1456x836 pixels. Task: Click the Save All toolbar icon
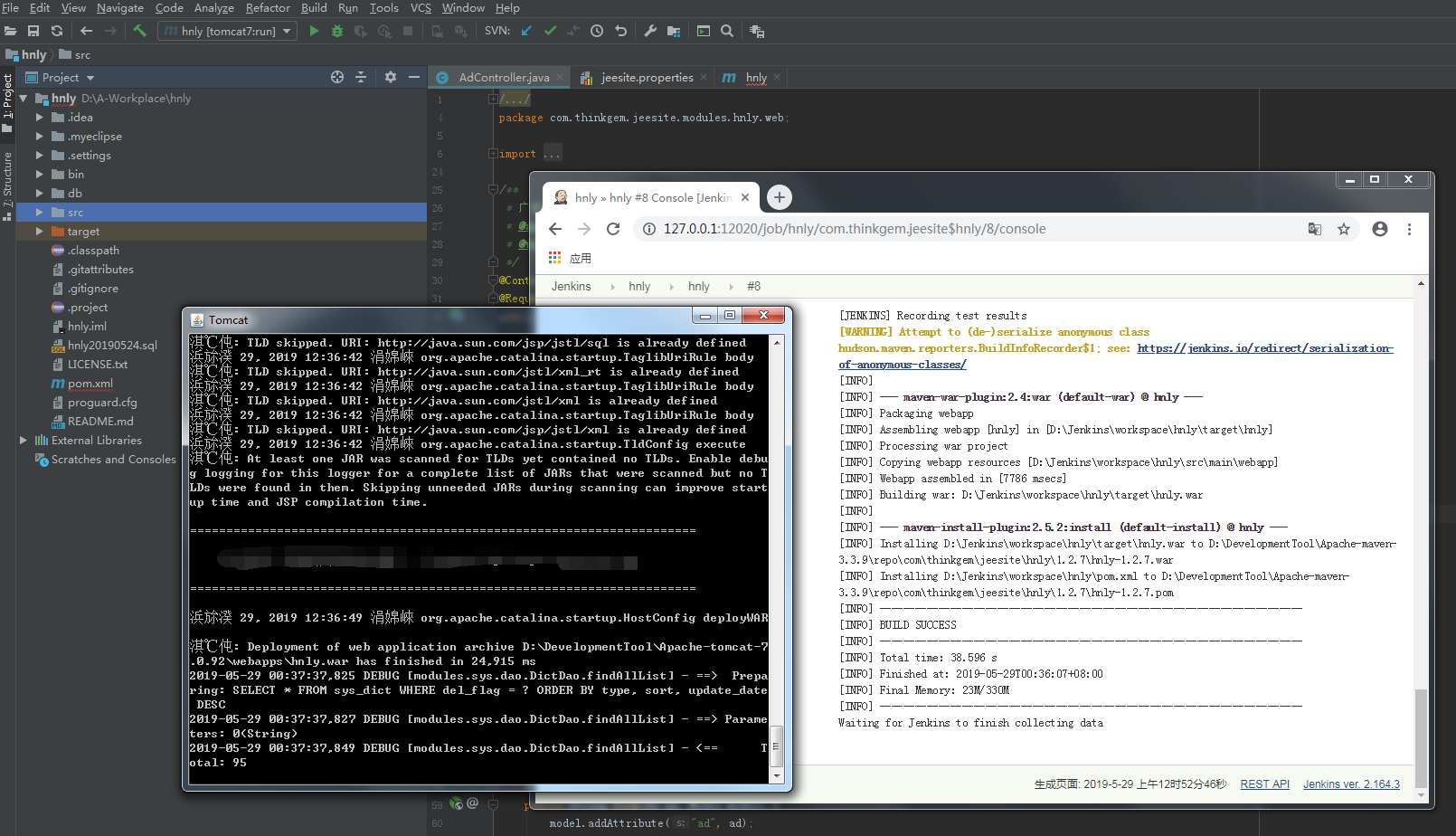(33, 31)
